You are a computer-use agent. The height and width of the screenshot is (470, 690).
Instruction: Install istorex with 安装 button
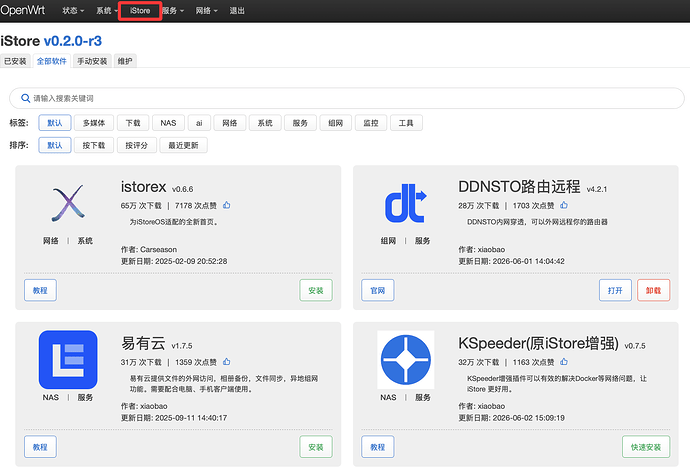coord(316,290)
